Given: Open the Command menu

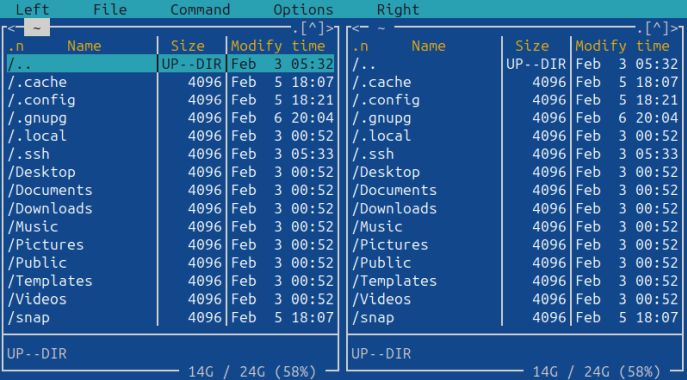Looking at the screenshot, I should 200,9.
